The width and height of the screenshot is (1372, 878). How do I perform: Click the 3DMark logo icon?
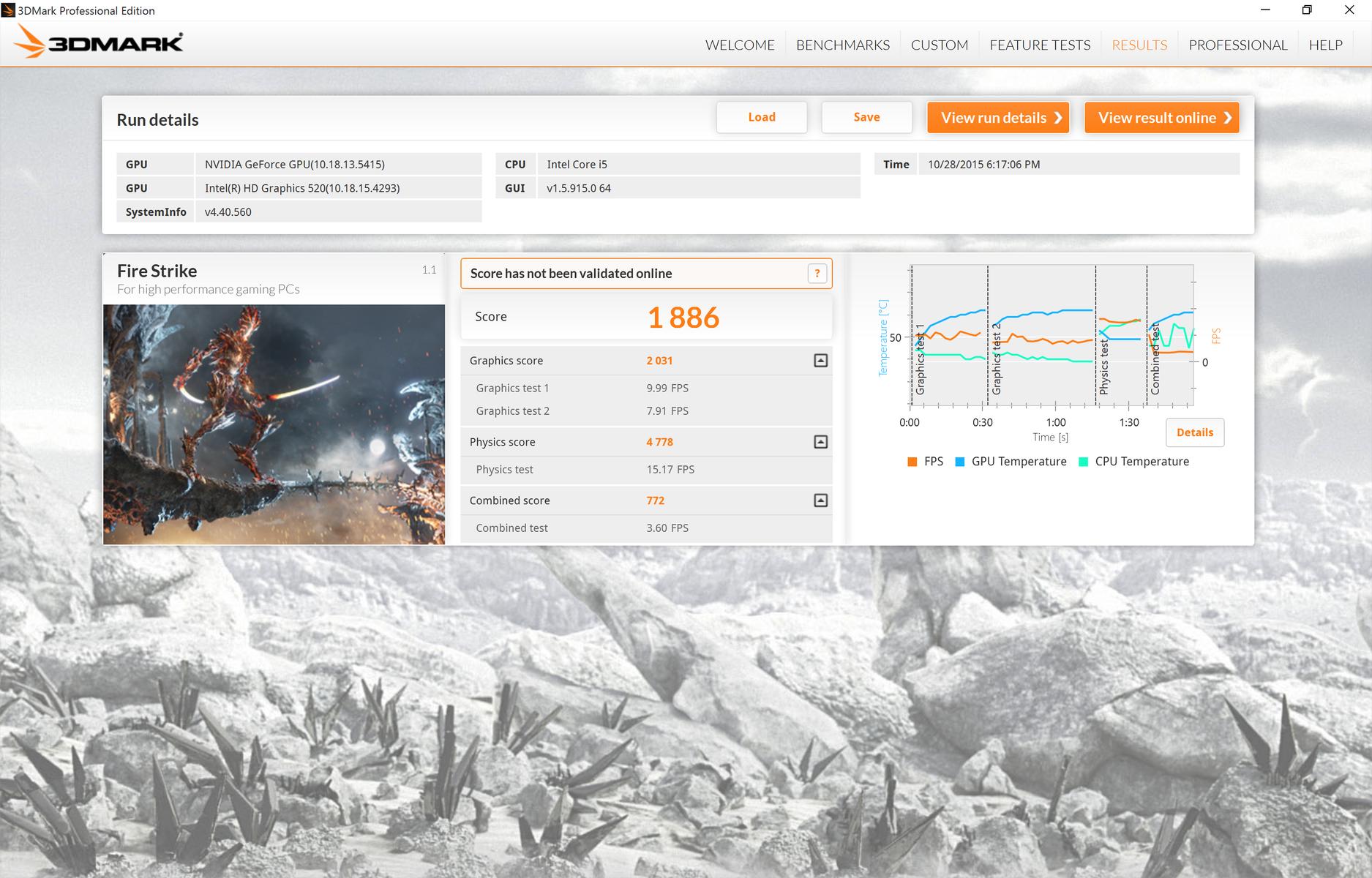98,42
